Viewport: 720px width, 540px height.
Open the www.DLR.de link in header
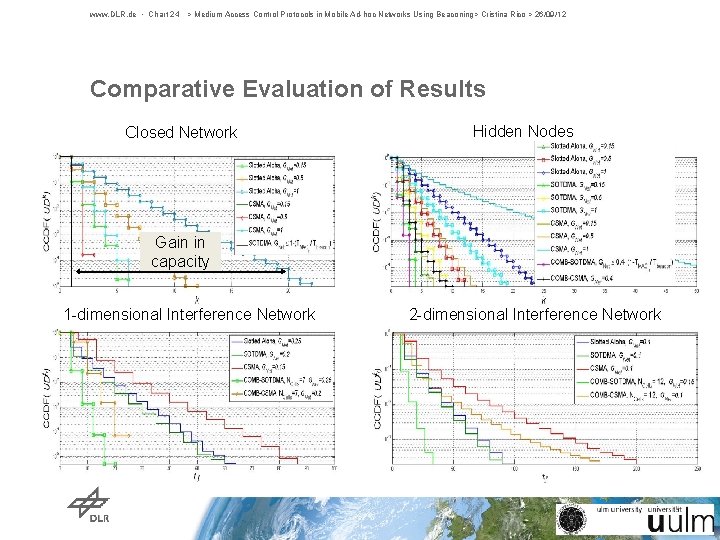pos(113,14)
